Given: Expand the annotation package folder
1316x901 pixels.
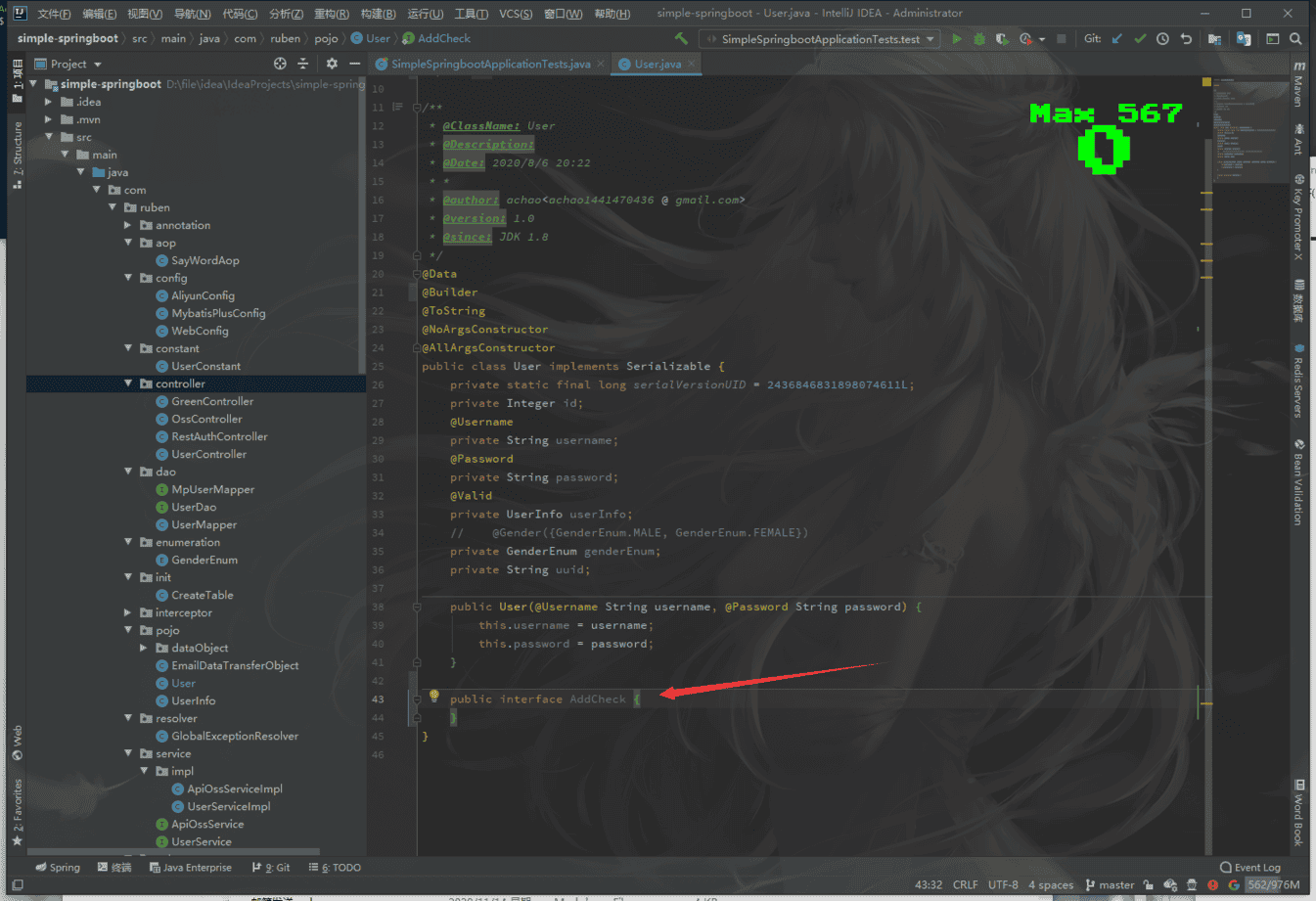Looking at the screenshot, I should tap(128, 225).
